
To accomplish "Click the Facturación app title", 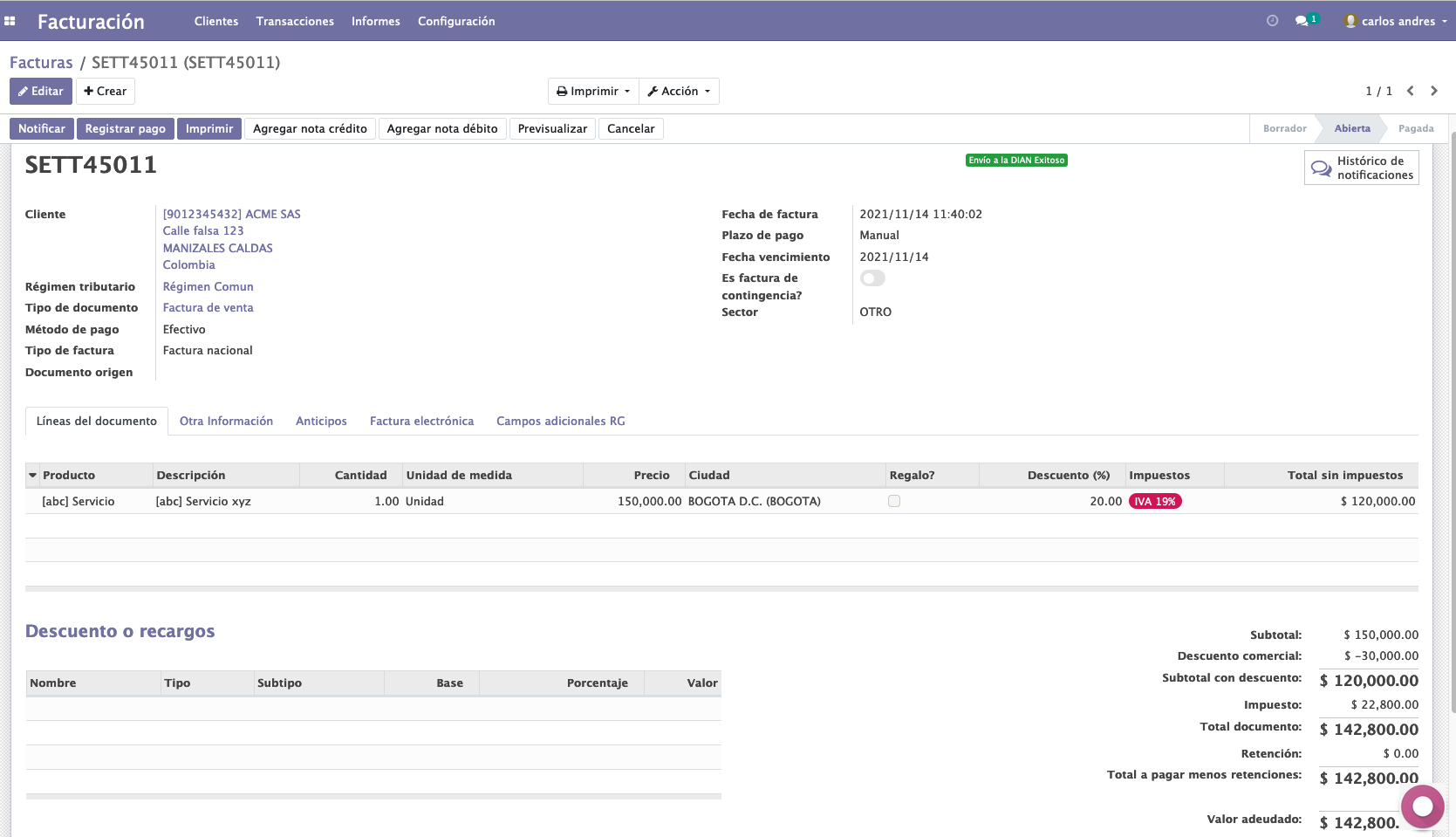I will (91, 21).
